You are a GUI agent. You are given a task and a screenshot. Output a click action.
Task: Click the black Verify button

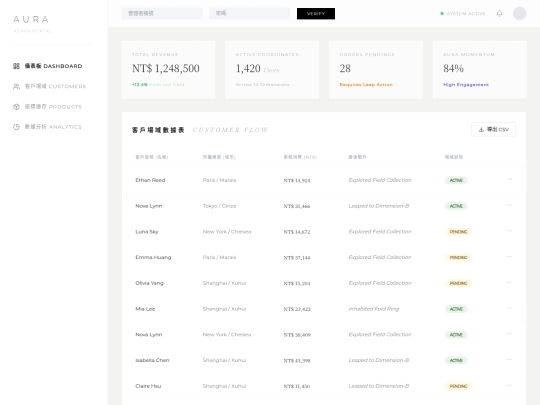[x=316, y=13]
